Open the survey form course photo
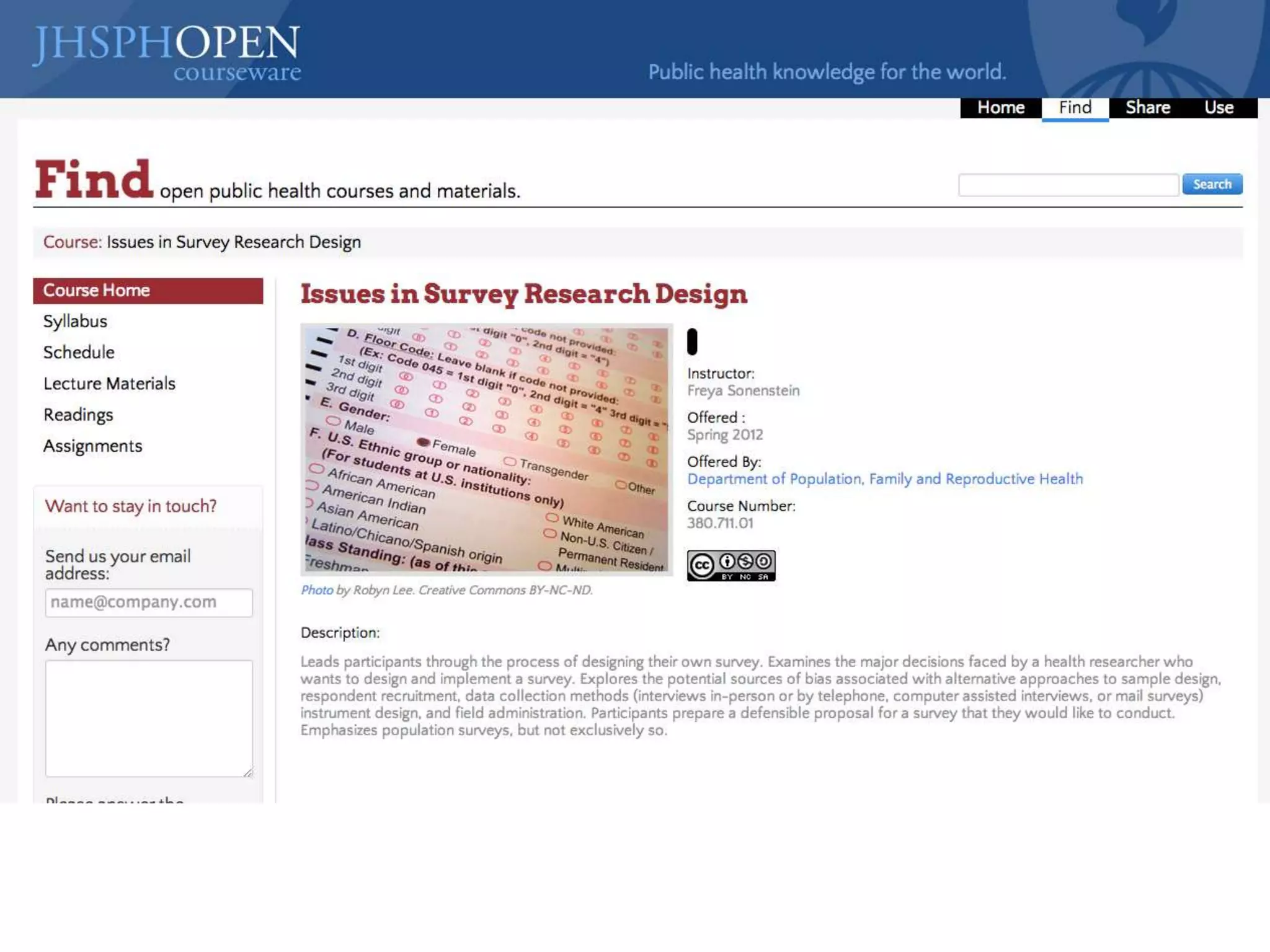Screen dimensions: 1270x952 point(486,449)
